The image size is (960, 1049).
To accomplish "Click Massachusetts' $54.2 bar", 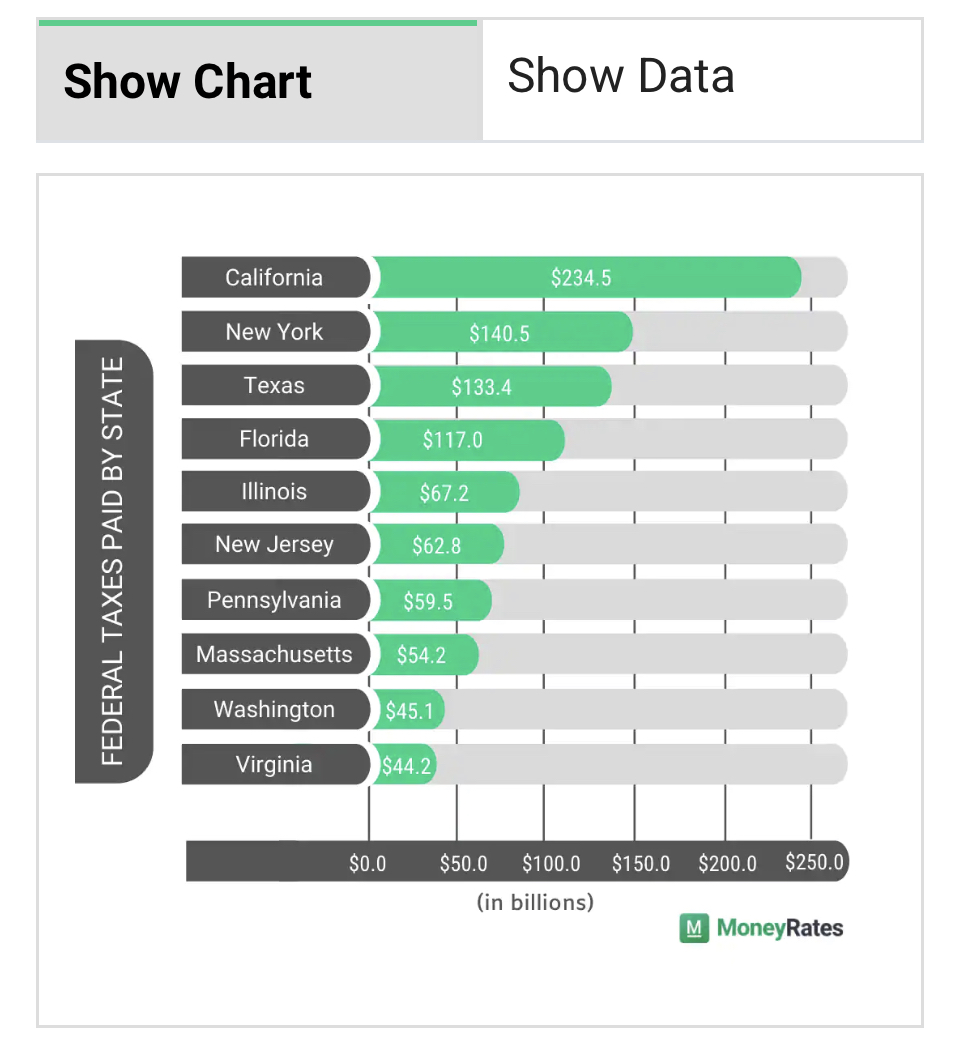I will [425, 654].
